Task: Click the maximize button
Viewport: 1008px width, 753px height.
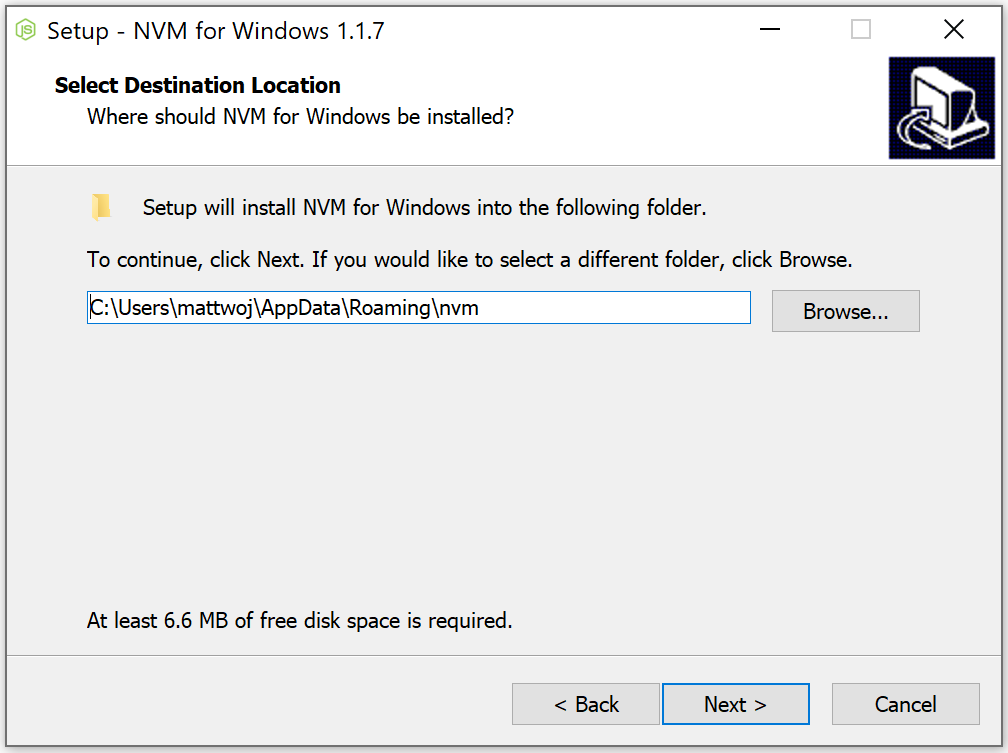Action: [x=860, y=30]
